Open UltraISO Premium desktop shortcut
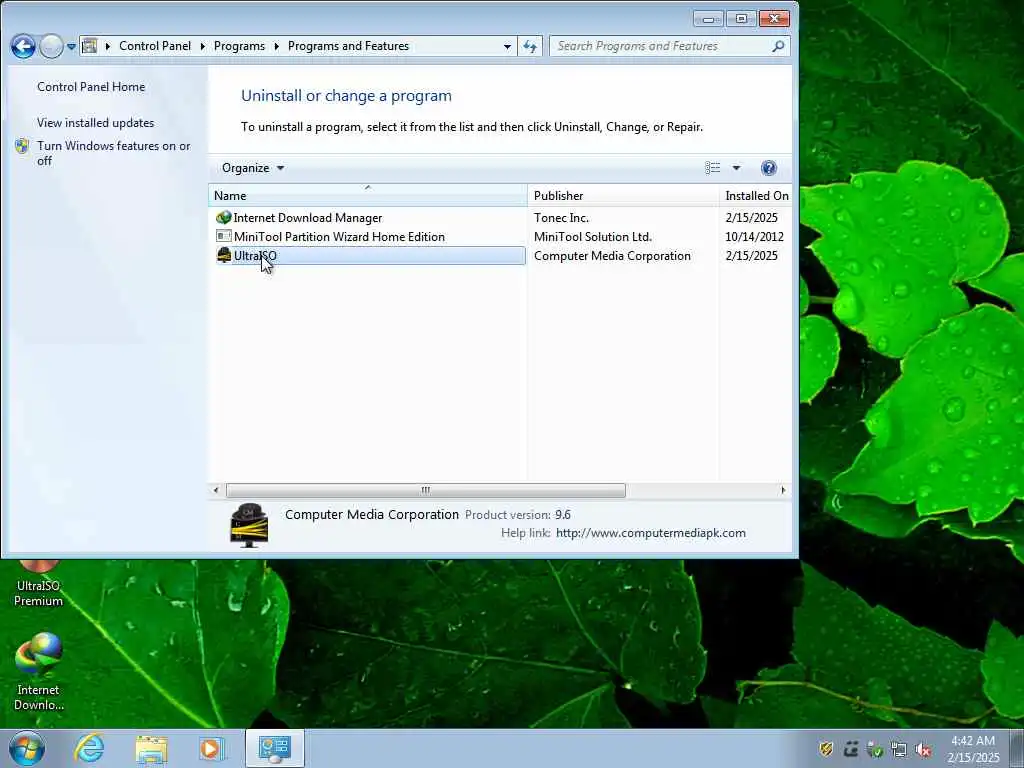 pos(39,583)
